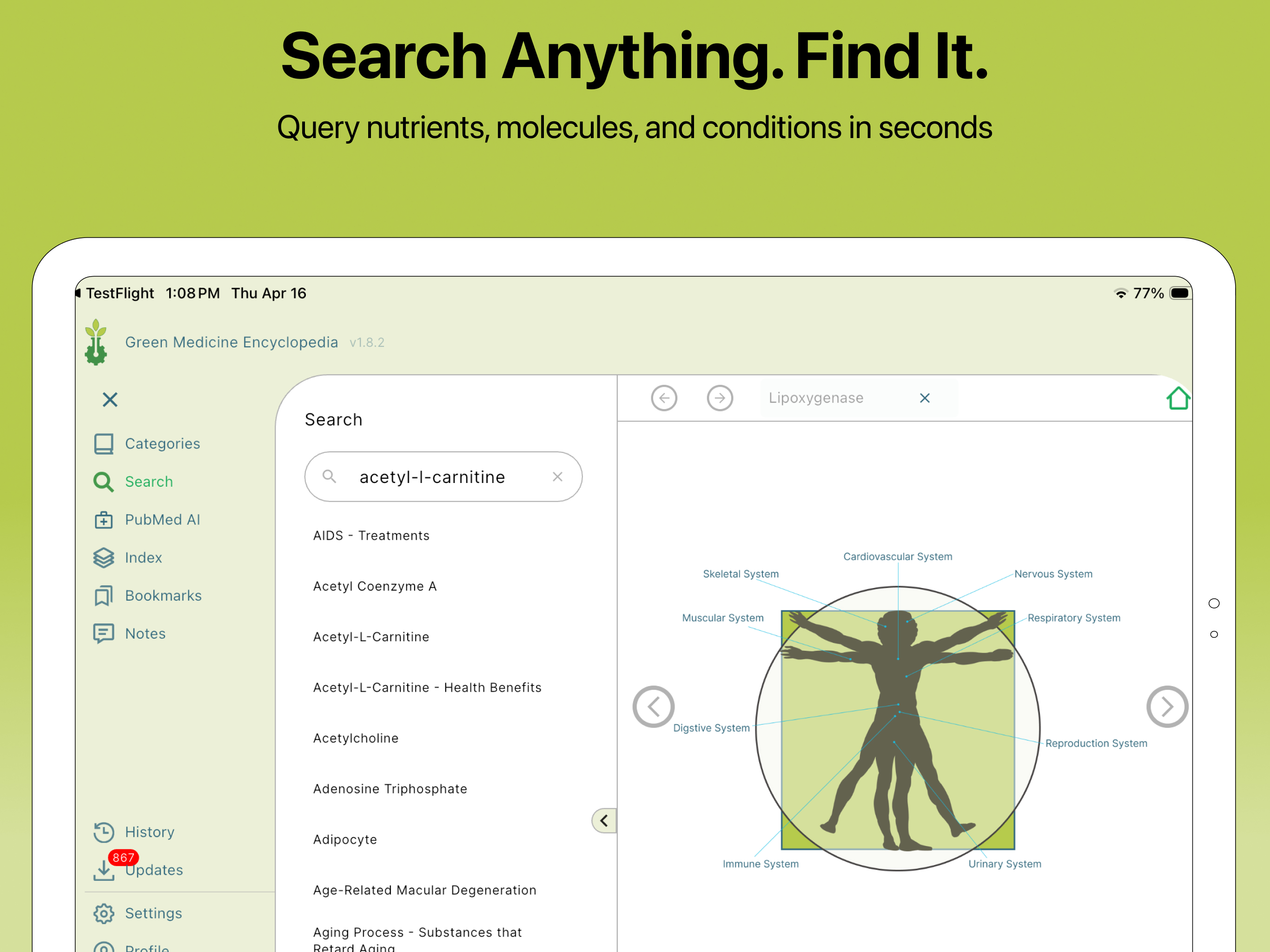1270x952 pixels.
Task: Select Skeletal System on body diagram
Action: pyautogui.click(x=741, y=574)
